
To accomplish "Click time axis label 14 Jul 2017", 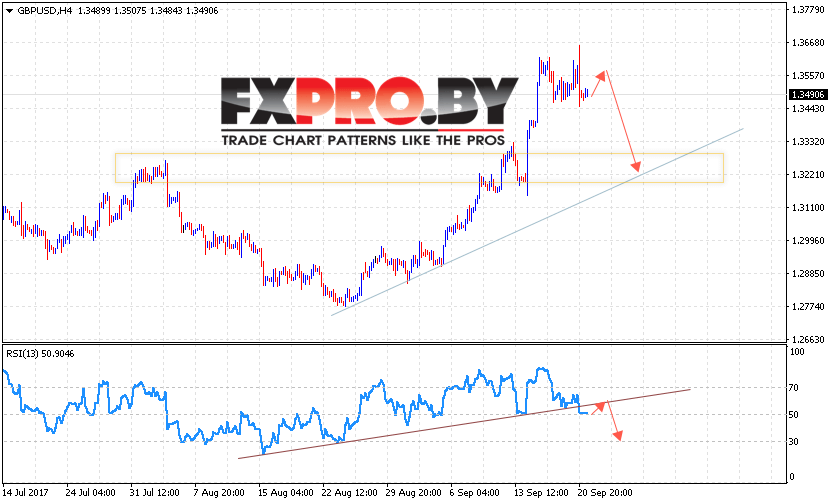I will 25,493.
